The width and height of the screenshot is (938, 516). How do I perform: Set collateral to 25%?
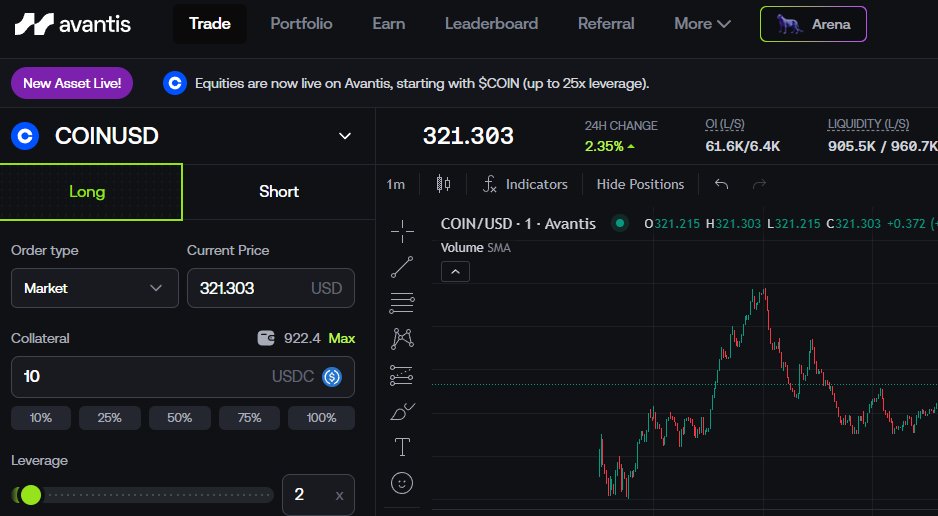[109, 418]
